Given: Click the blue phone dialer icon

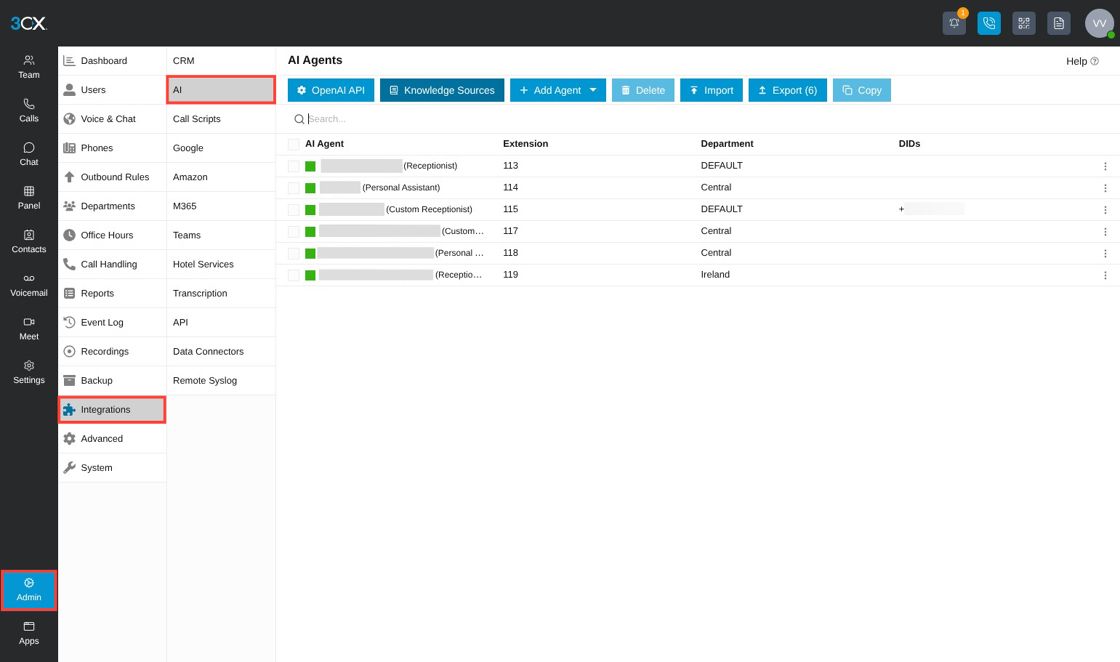Looking at the screenshot, I should pos(989,24).
